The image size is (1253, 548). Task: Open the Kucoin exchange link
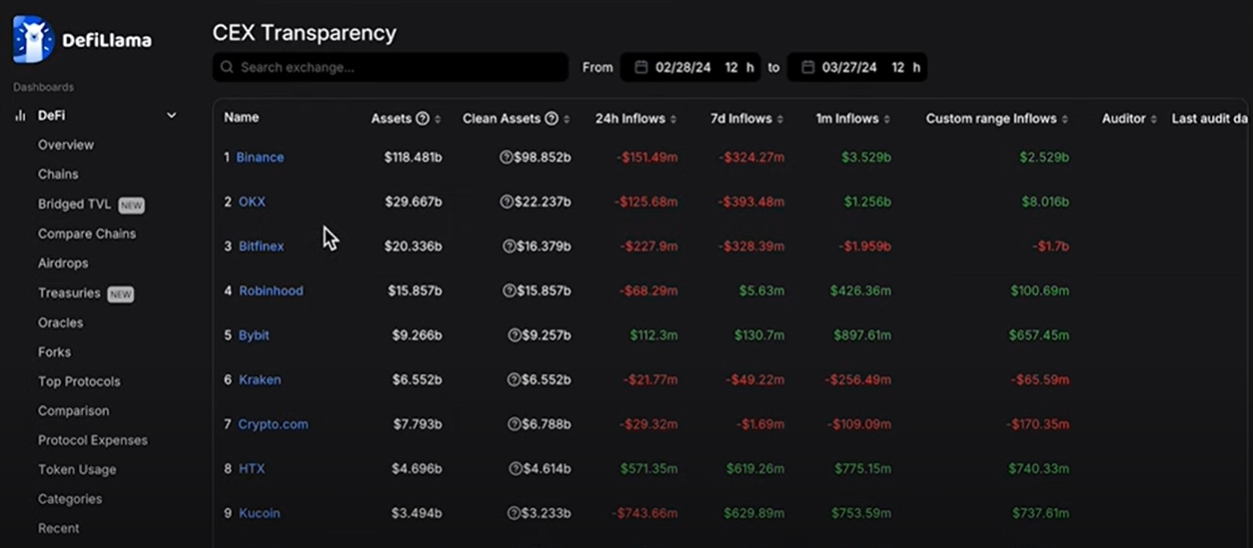(x=259, y=513)
